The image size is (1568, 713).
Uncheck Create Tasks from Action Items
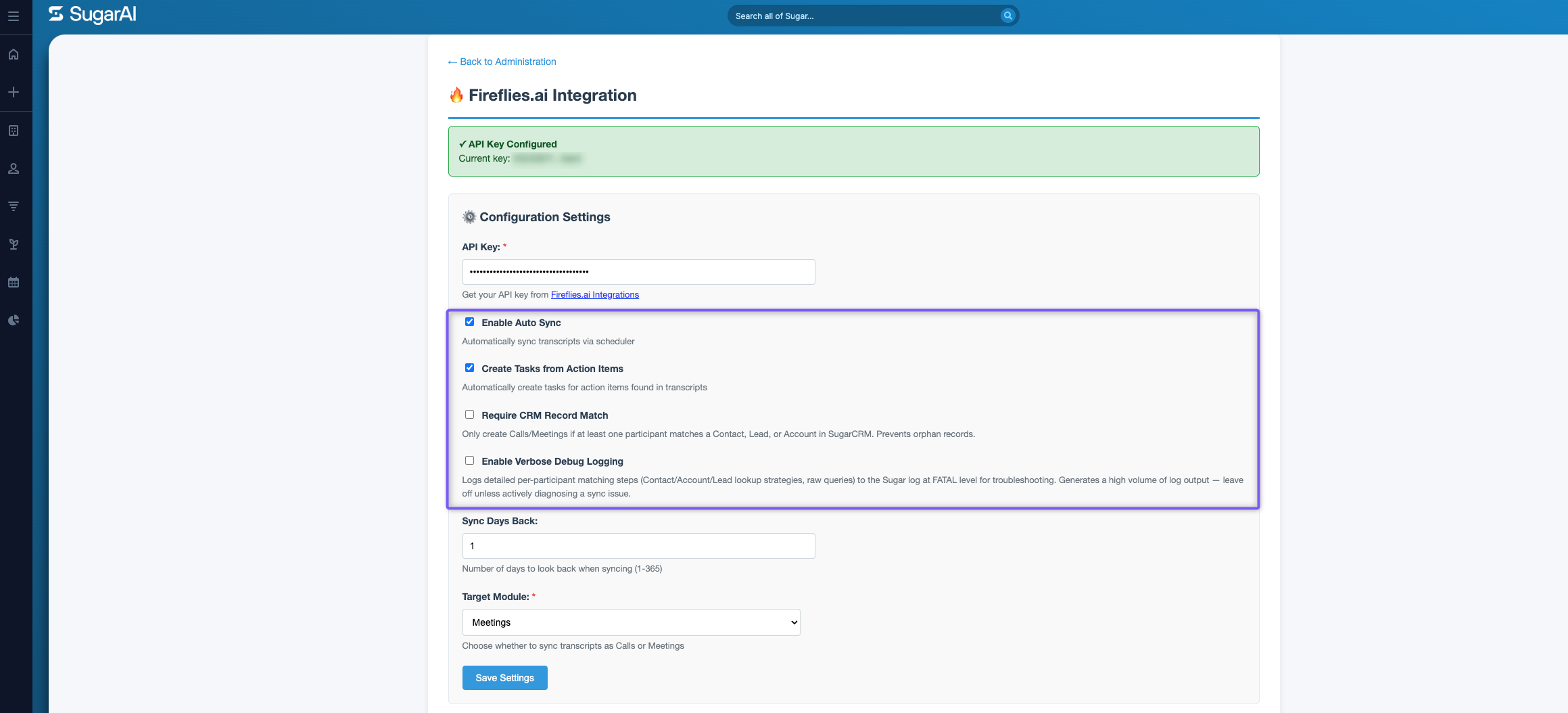point(469,368)
